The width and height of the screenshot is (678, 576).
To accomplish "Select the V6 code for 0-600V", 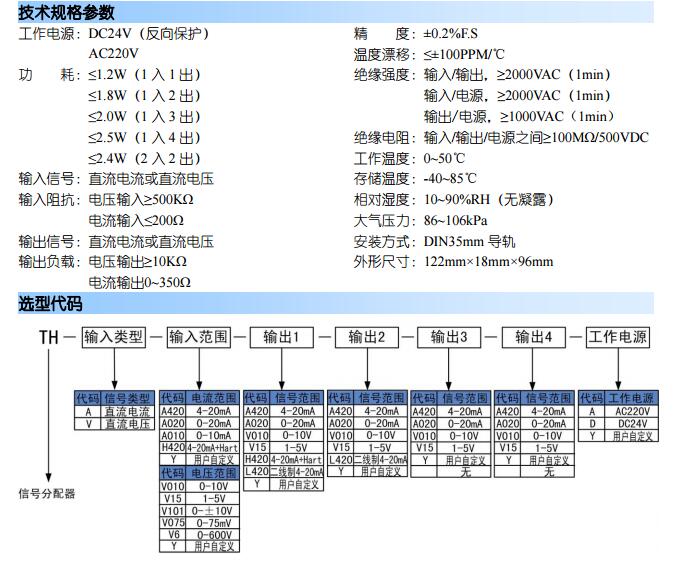I will pyautogui.click(x=173, y=534).
